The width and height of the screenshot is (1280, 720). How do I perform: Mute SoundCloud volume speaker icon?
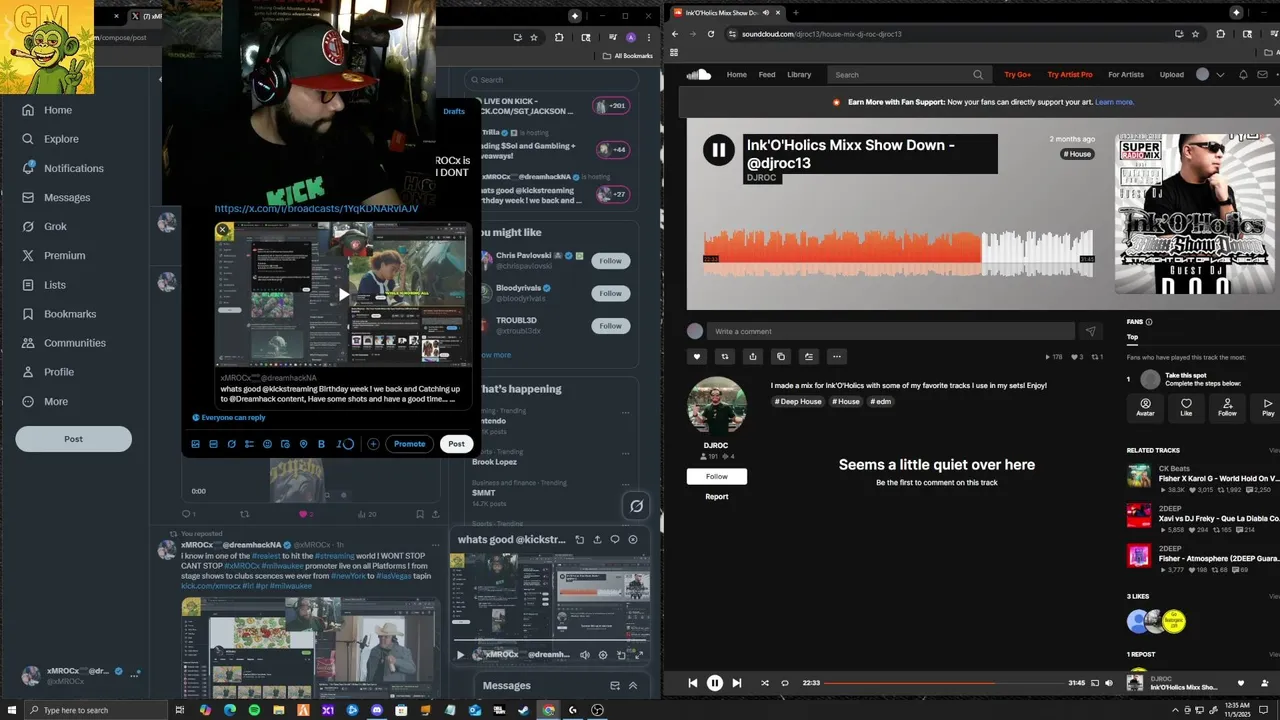(1109, 683)
